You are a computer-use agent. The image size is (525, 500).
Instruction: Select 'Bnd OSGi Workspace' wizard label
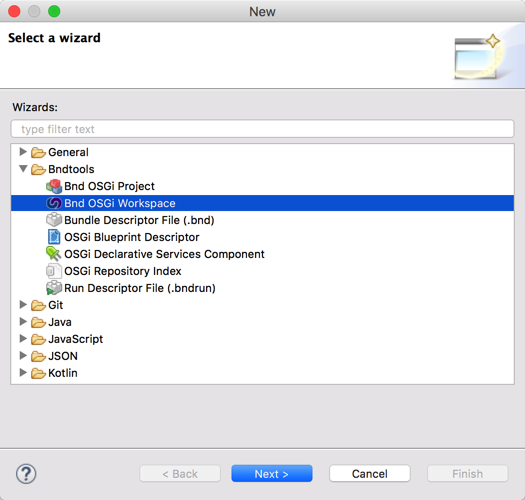[x=120, y=203]
